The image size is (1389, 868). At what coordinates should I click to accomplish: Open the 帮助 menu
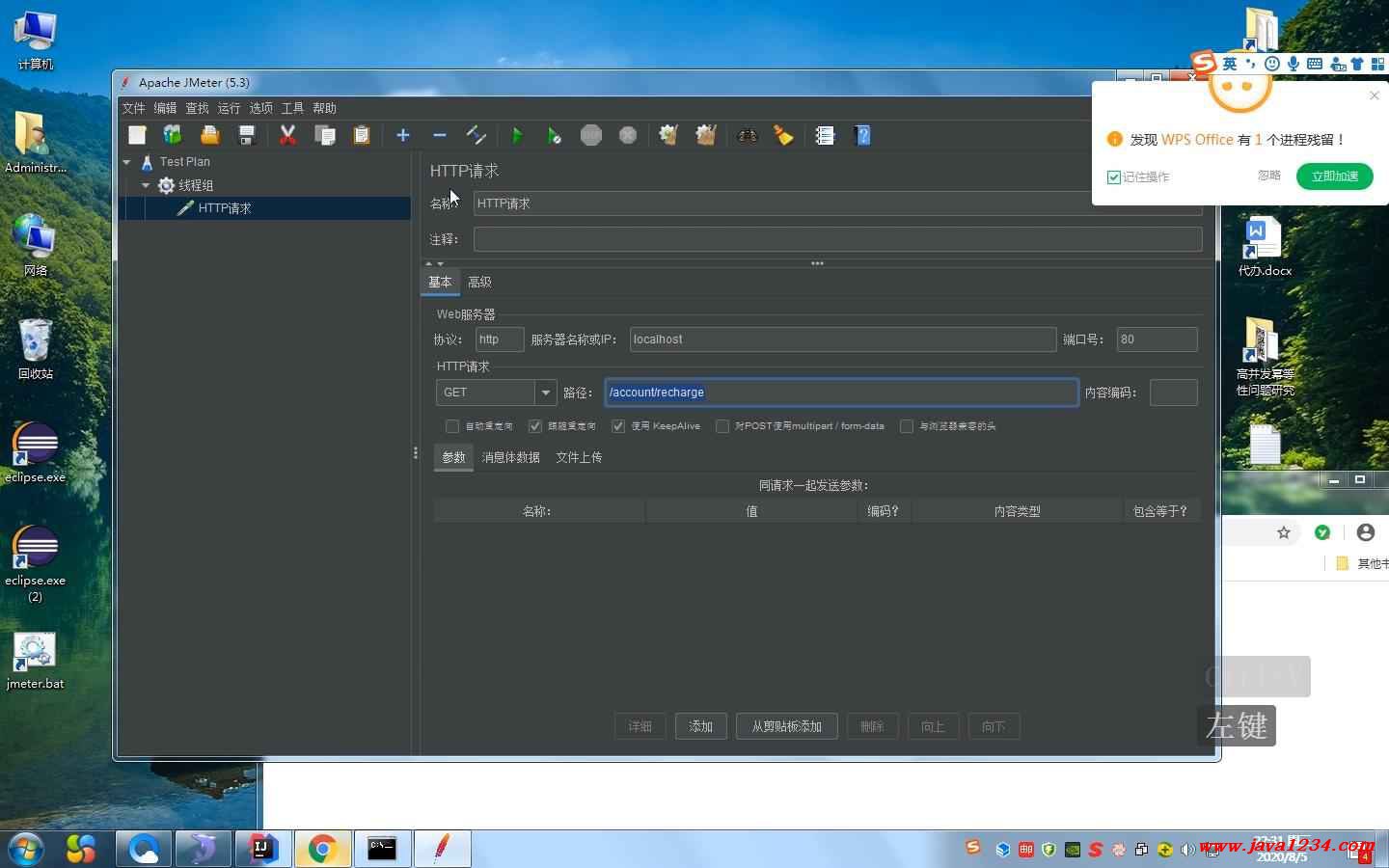(324, 108)
